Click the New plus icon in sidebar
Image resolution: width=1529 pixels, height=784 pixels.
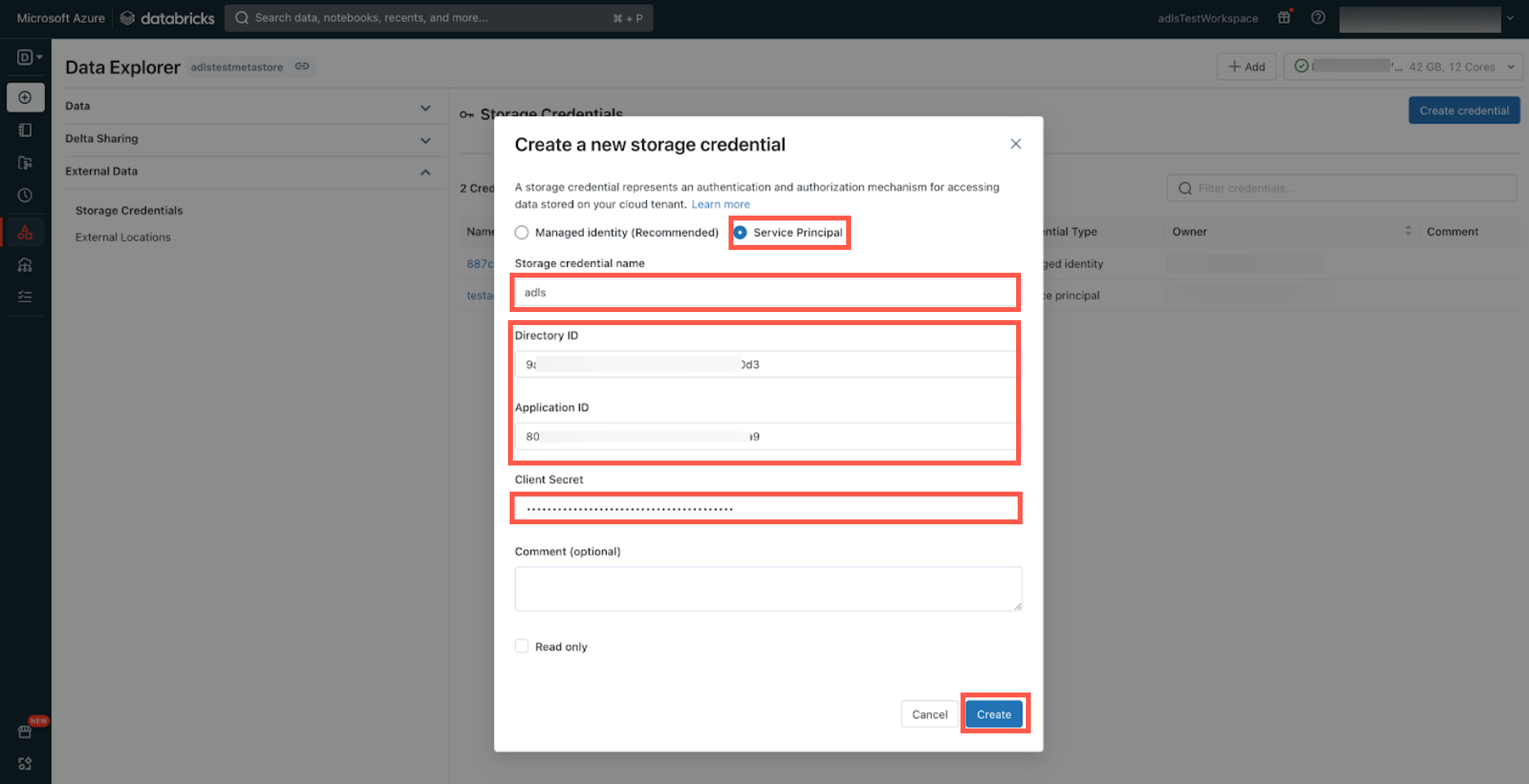(x=25, y=97)
